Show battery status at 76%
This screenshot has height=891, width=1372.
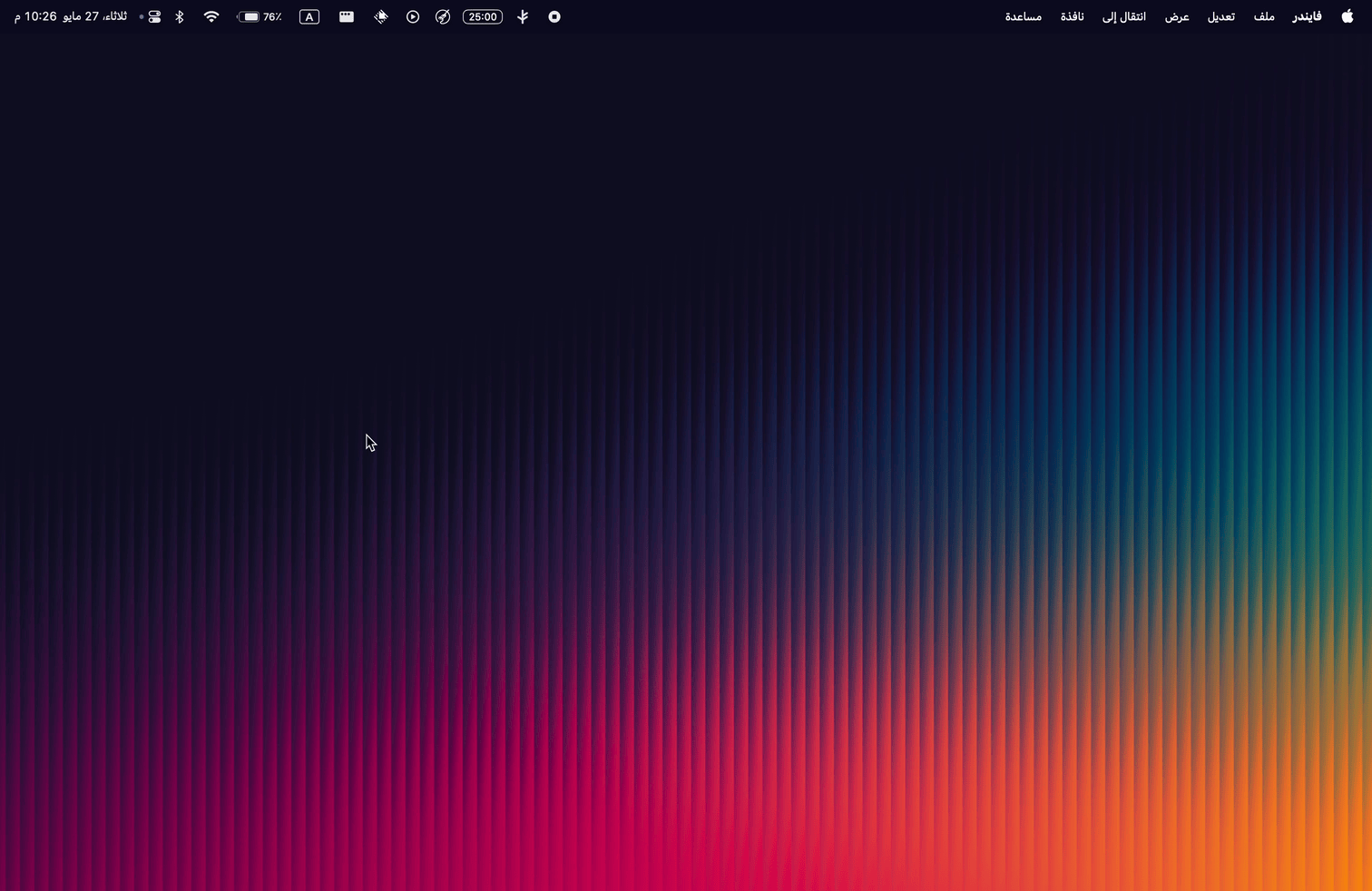(x=260, y=16)
